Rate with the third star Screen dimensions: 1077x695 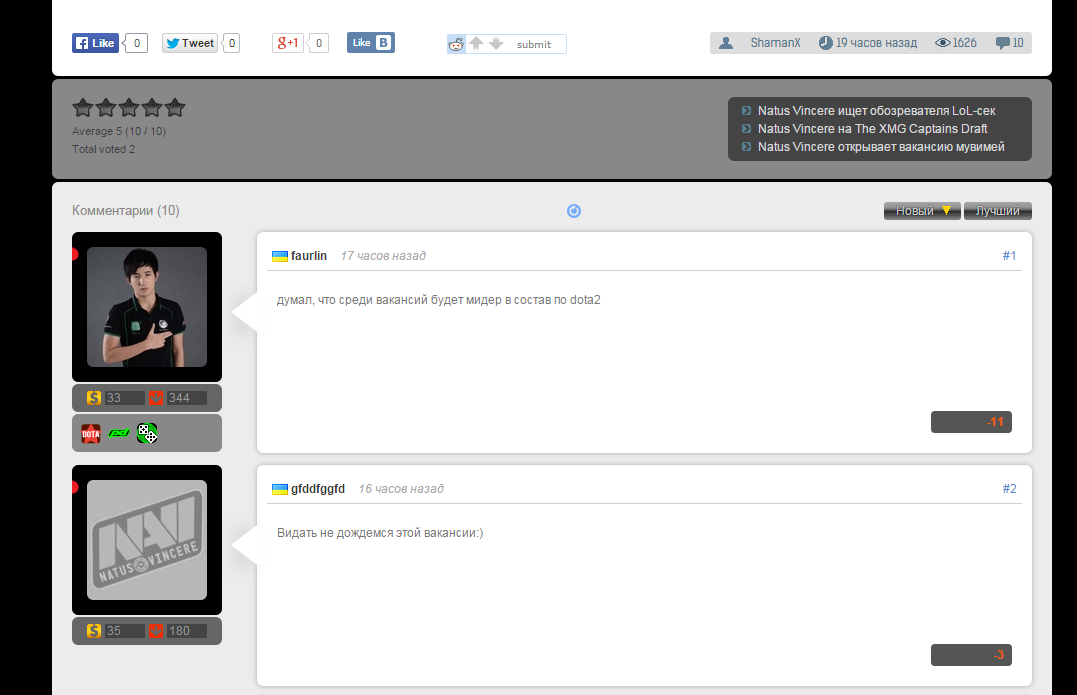pyautogui.click(x=129, y=108)
